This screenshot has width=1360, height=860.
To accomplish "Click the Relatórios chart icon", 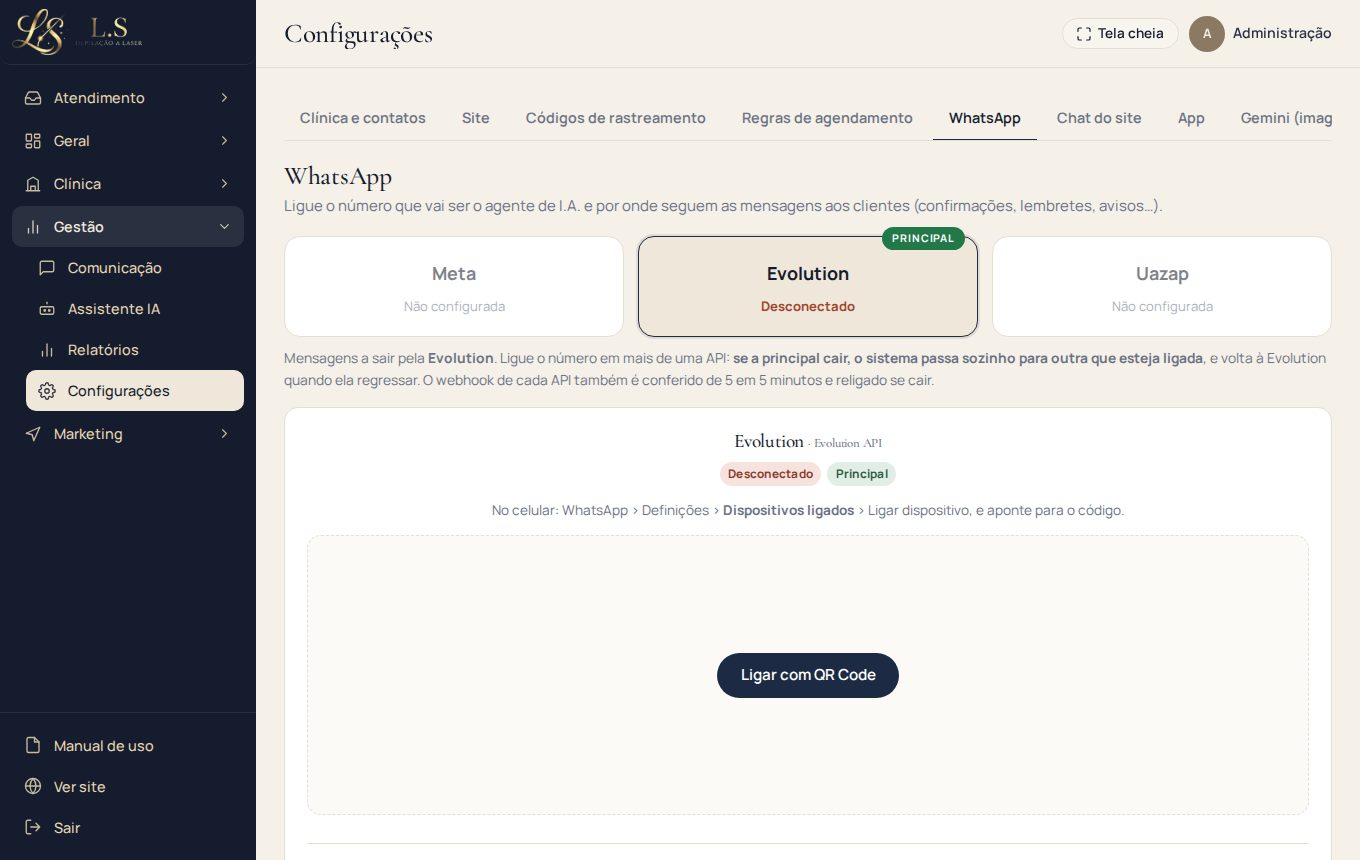I will click(x=47, y=350).
